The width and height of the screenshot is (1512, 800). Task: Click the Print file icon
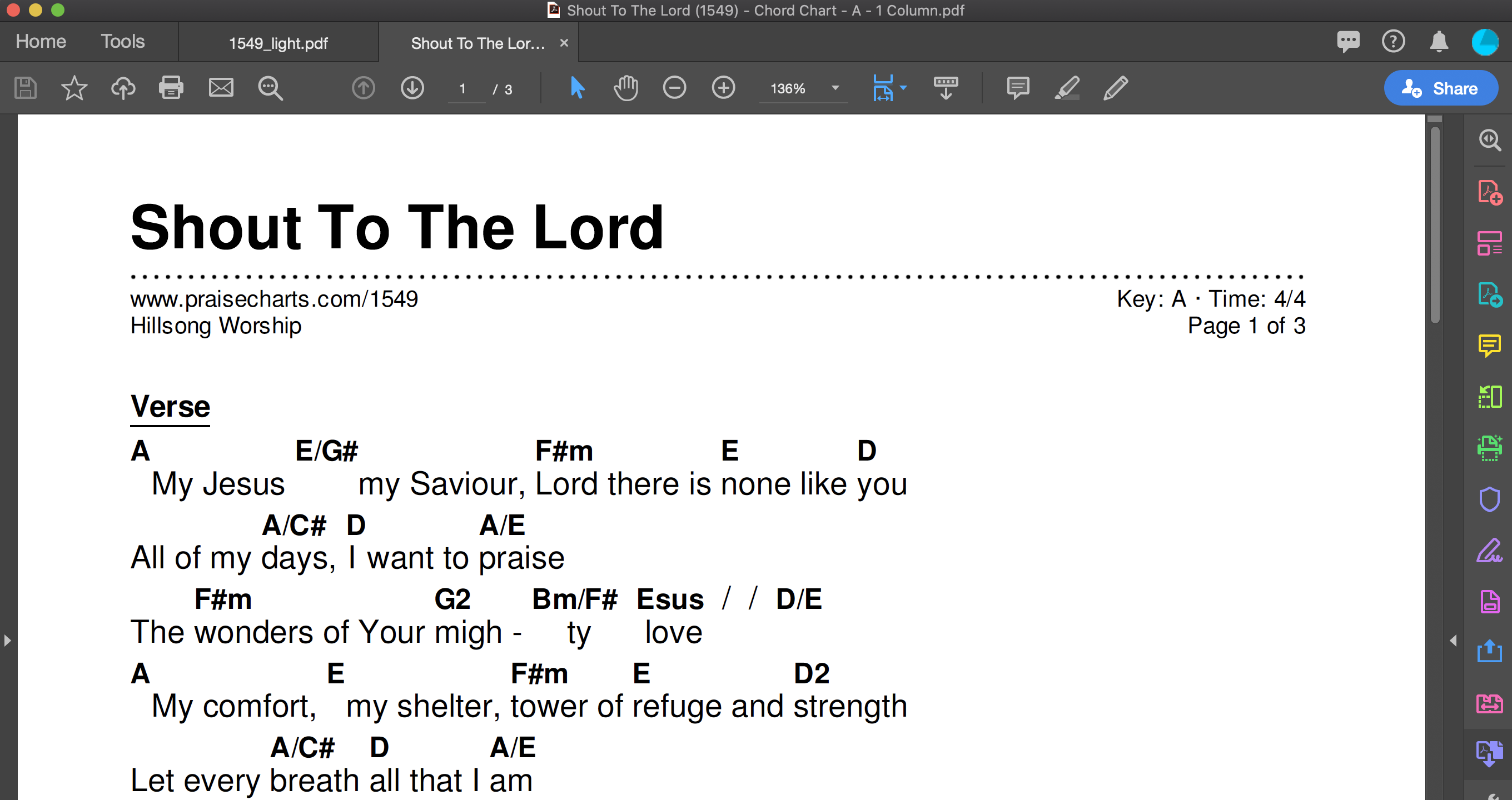click(171, 88)
